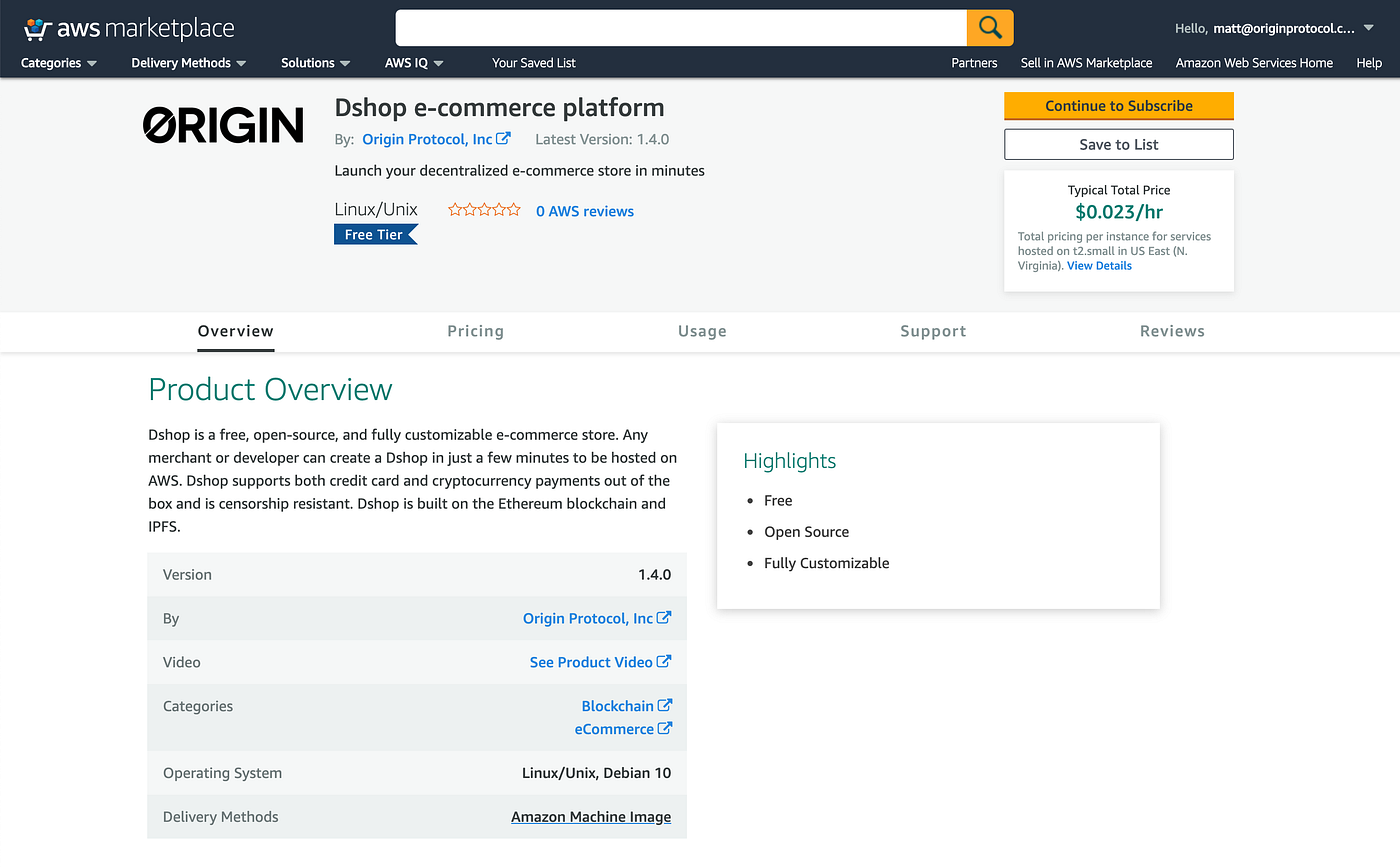The height and width of the screenshot is (867, 1400).
Task: Select the Reviews tab
Action: [x=1172, y=331]
